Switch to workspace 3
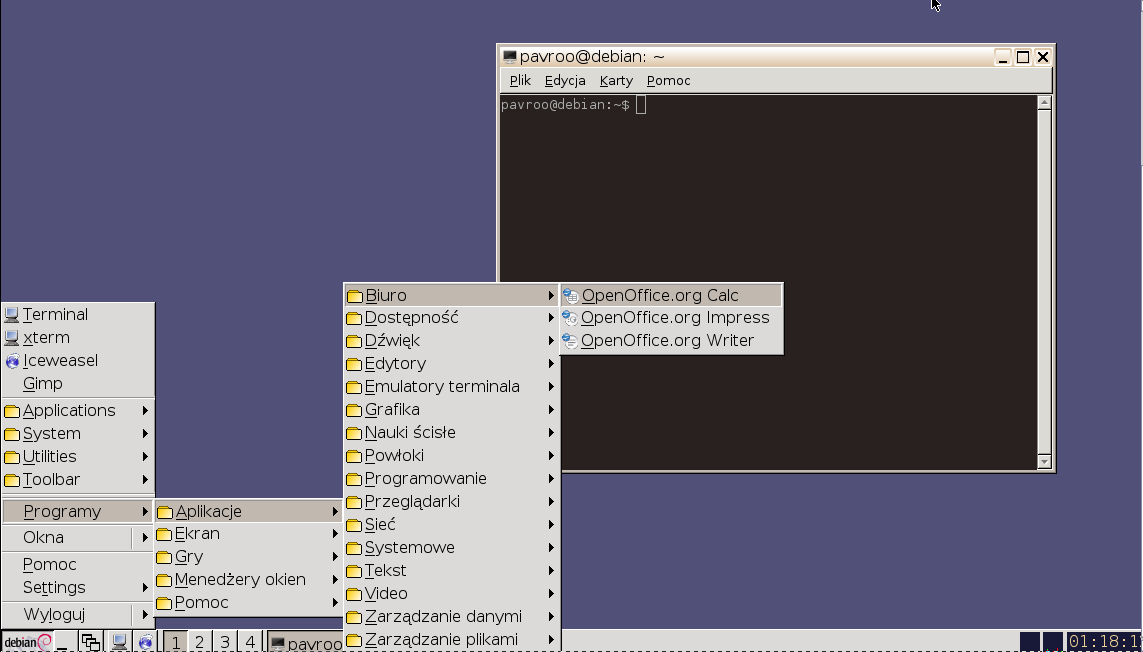This screenshot has width=1143, height=652. click(225, 642)
